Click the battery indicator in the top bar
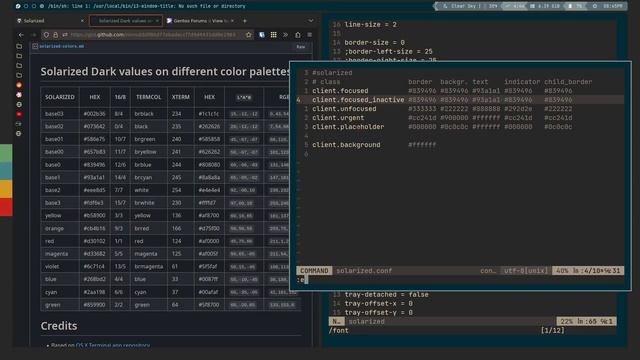The width and height of the screenshot is (640, 360). tap(575, 6)
